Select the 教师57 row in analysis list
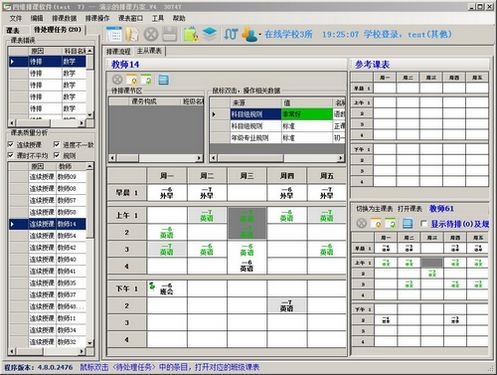The height and width of the screenshot is (375, 497). coord(47,200)
